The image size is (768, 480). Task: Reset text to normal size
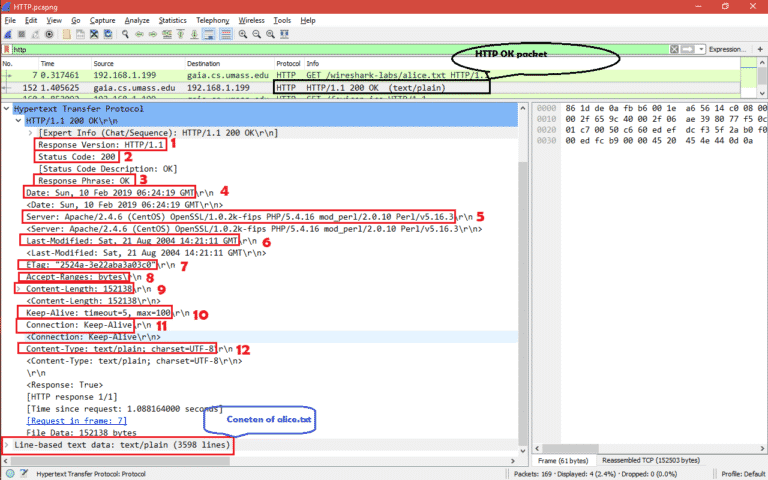coord(270,34)
